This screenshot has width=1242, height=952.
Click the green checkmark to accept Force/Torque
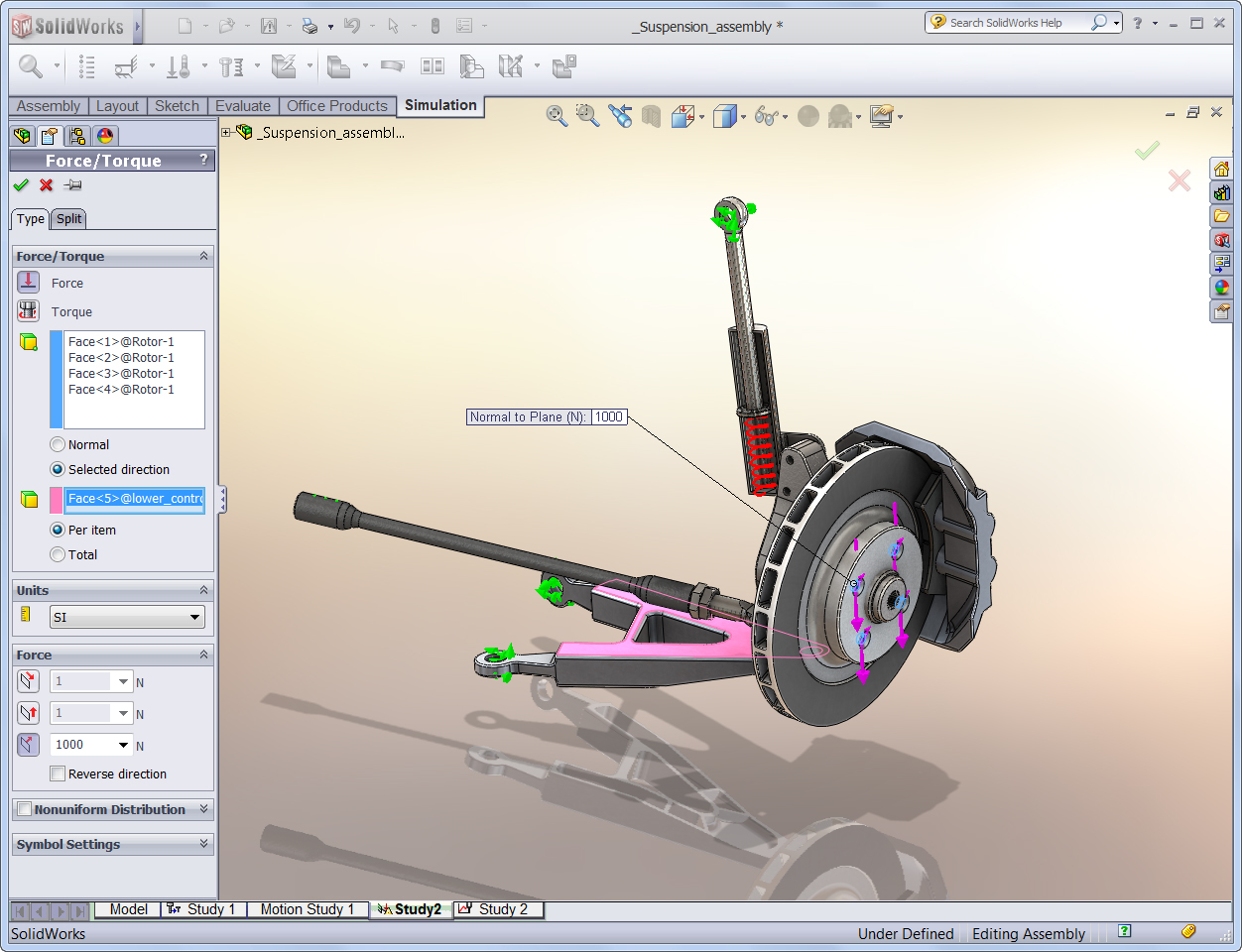[21, 185]
